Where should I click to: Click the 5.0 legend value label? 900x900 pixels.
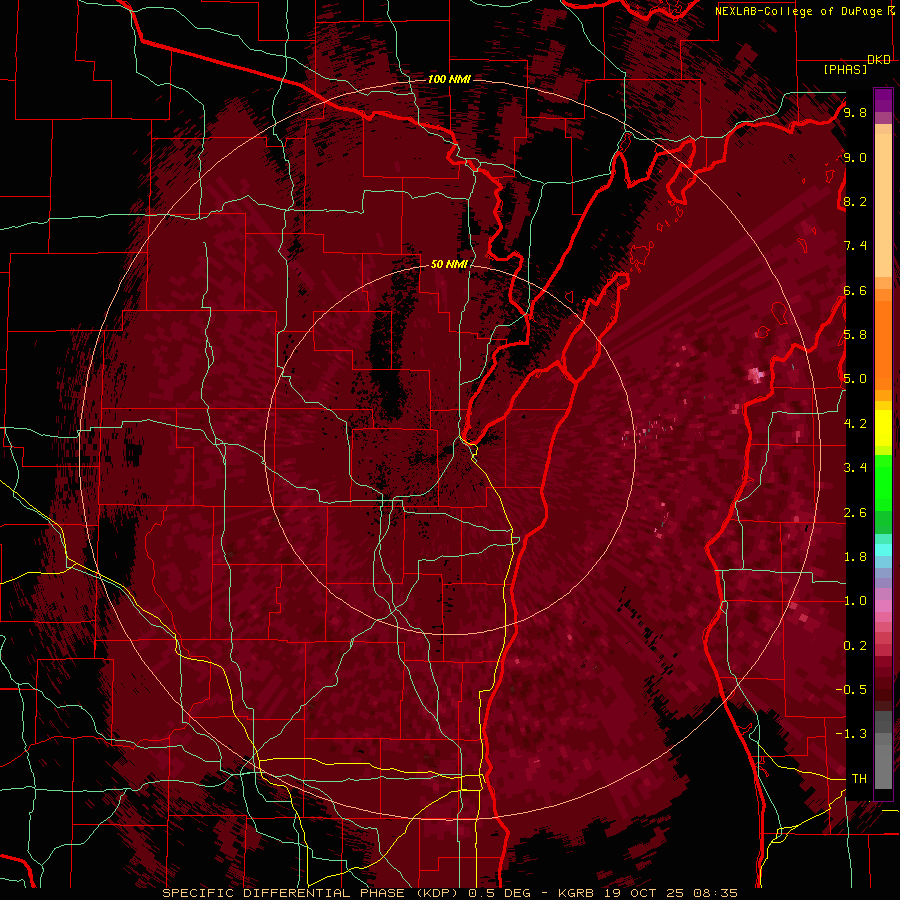click(x=855, y=379)
